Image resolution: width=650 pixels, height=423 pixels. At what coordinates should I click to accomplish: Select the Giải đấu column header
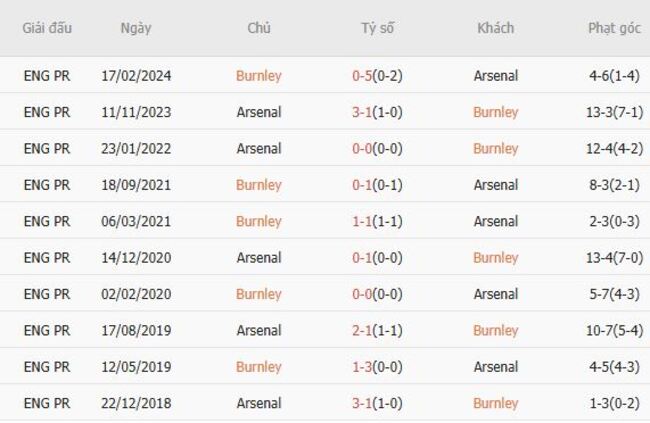[x=47, y=28]
